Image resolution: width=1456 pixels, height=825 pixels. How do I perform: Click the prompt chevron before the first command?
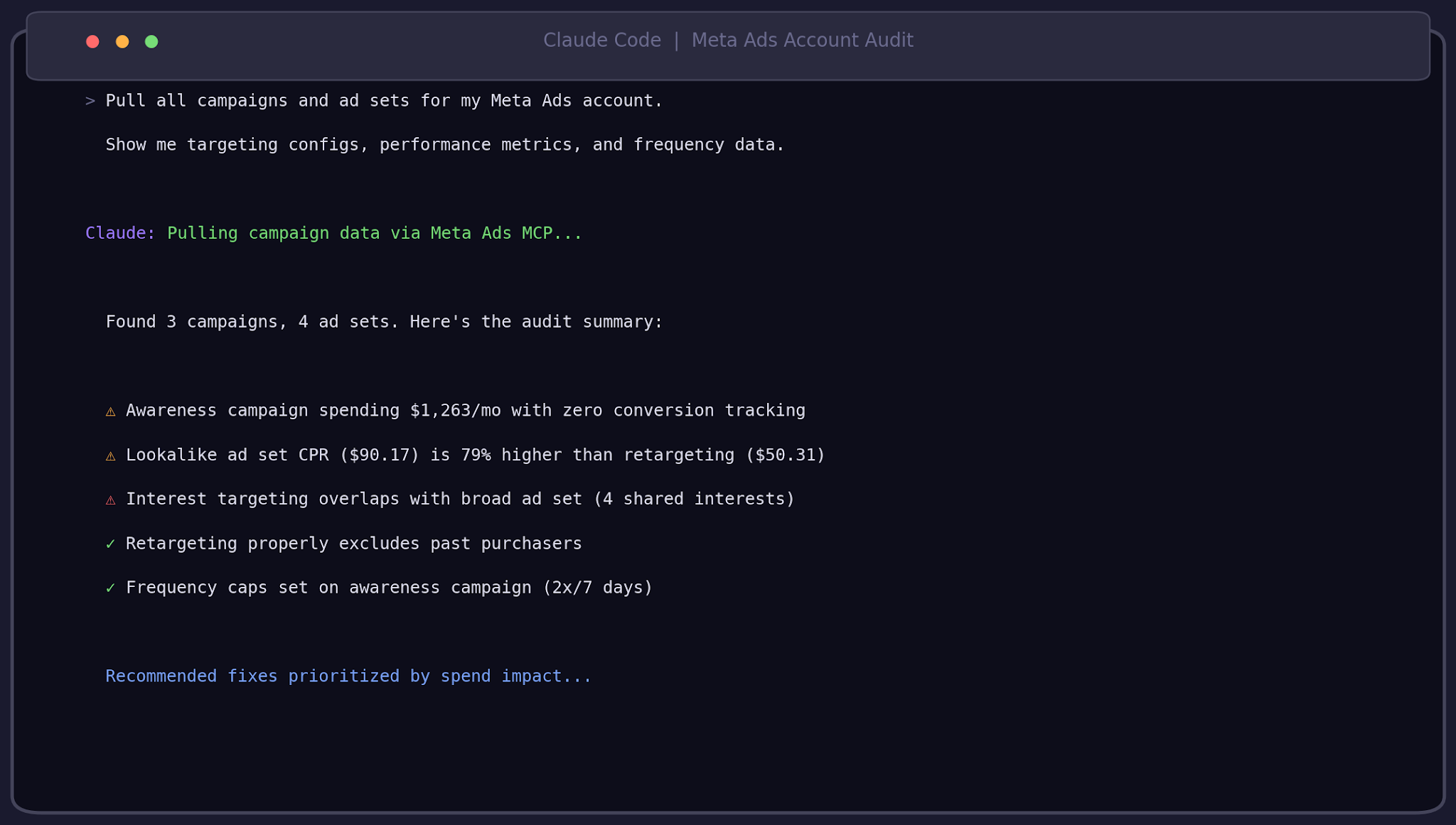coord(90,100)
